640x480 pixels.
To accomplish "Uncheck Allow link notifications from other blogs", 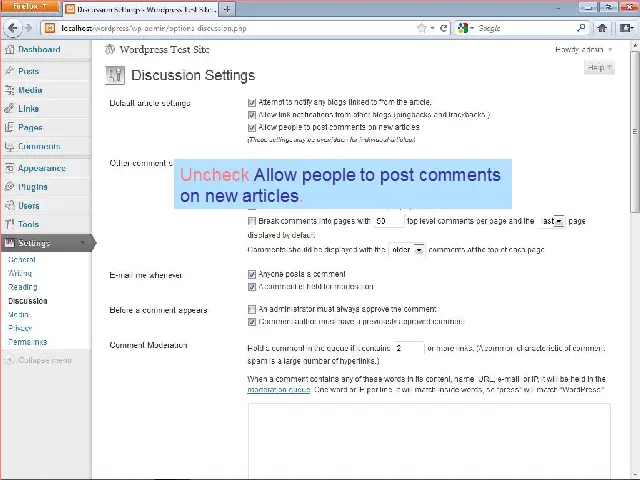I will [x=252, y=115].
